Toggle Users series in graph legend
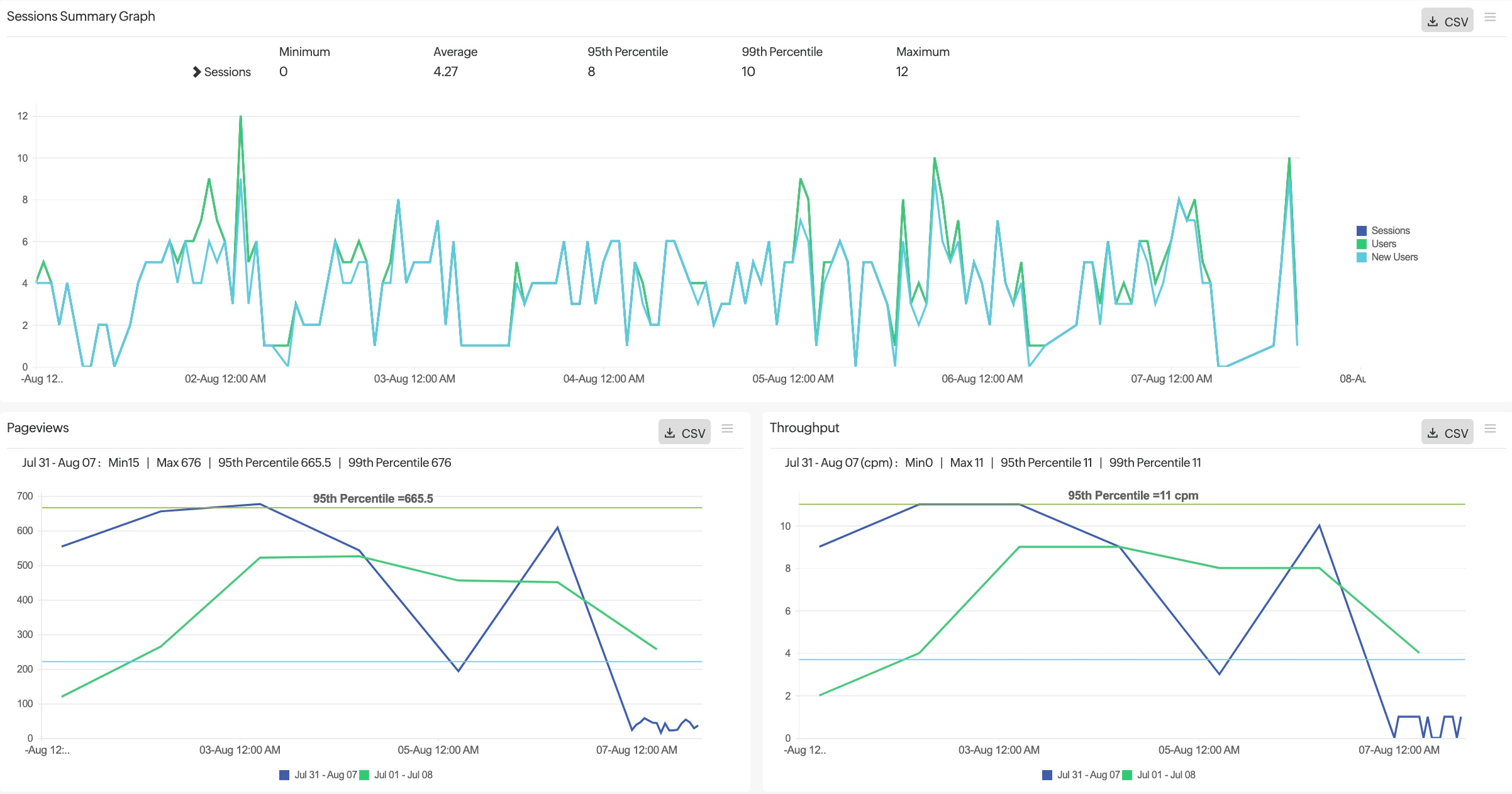Viewport: 1512px width, 794px height. [x=1383, y=243]
